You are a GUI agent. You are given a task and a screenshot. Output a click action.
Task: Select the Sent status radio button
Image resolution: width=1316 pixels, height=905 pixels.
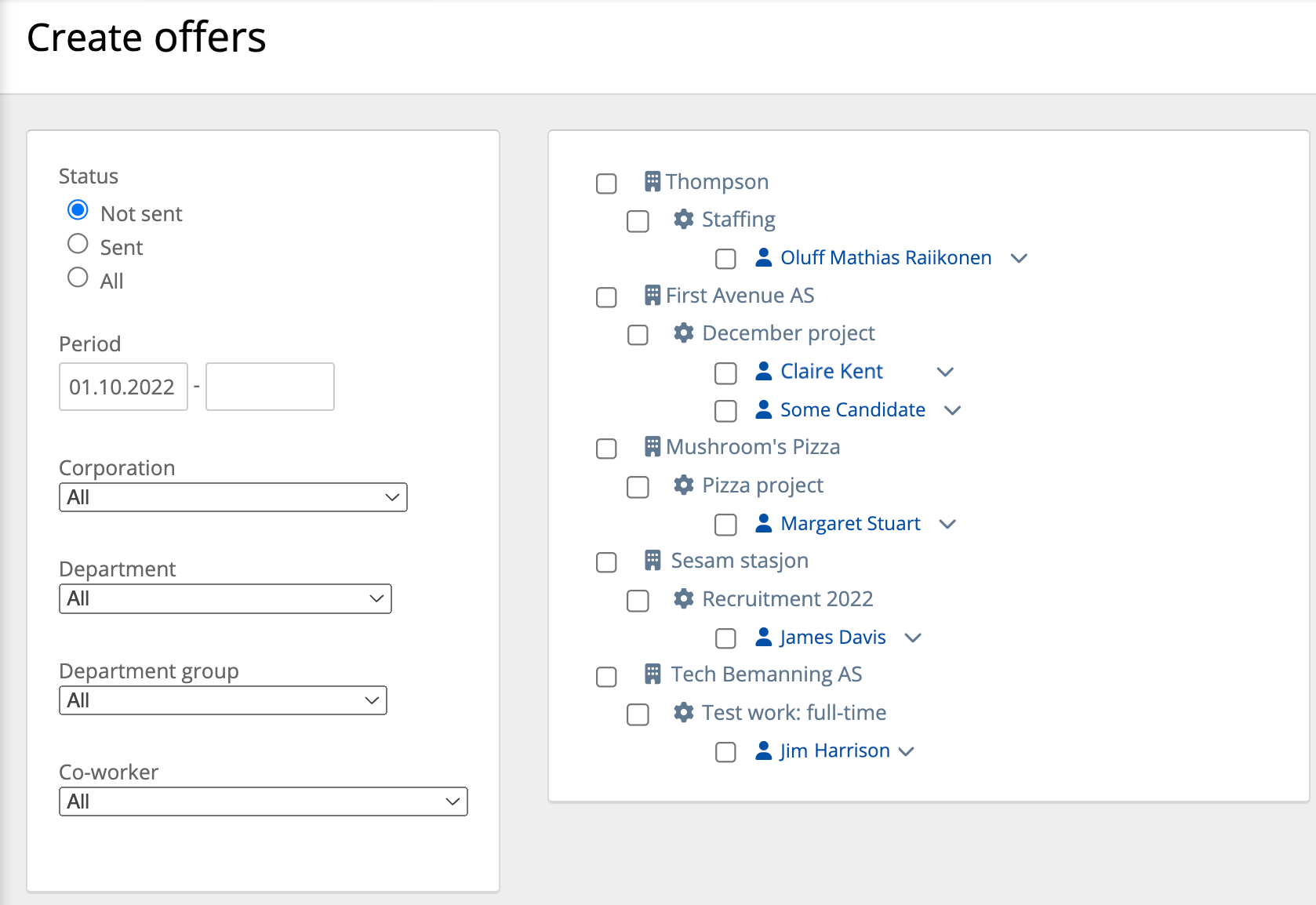78,244
